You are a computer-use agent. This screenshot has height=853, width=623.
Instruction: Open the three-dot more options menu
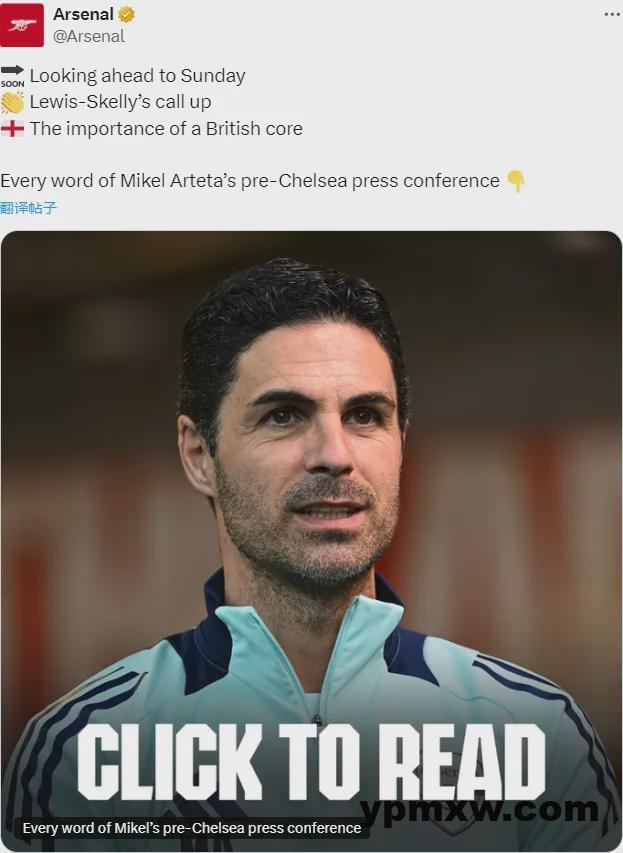pos(613,14)
